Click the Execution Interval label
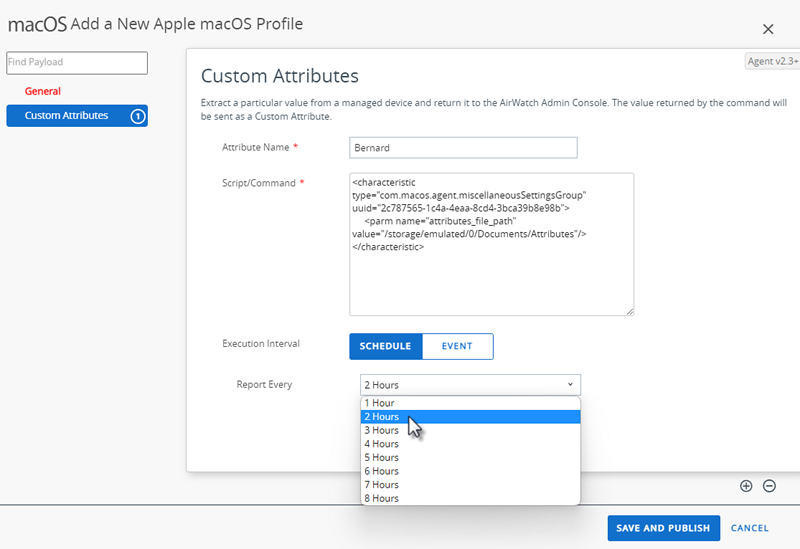800x549 pixels. 261,344
